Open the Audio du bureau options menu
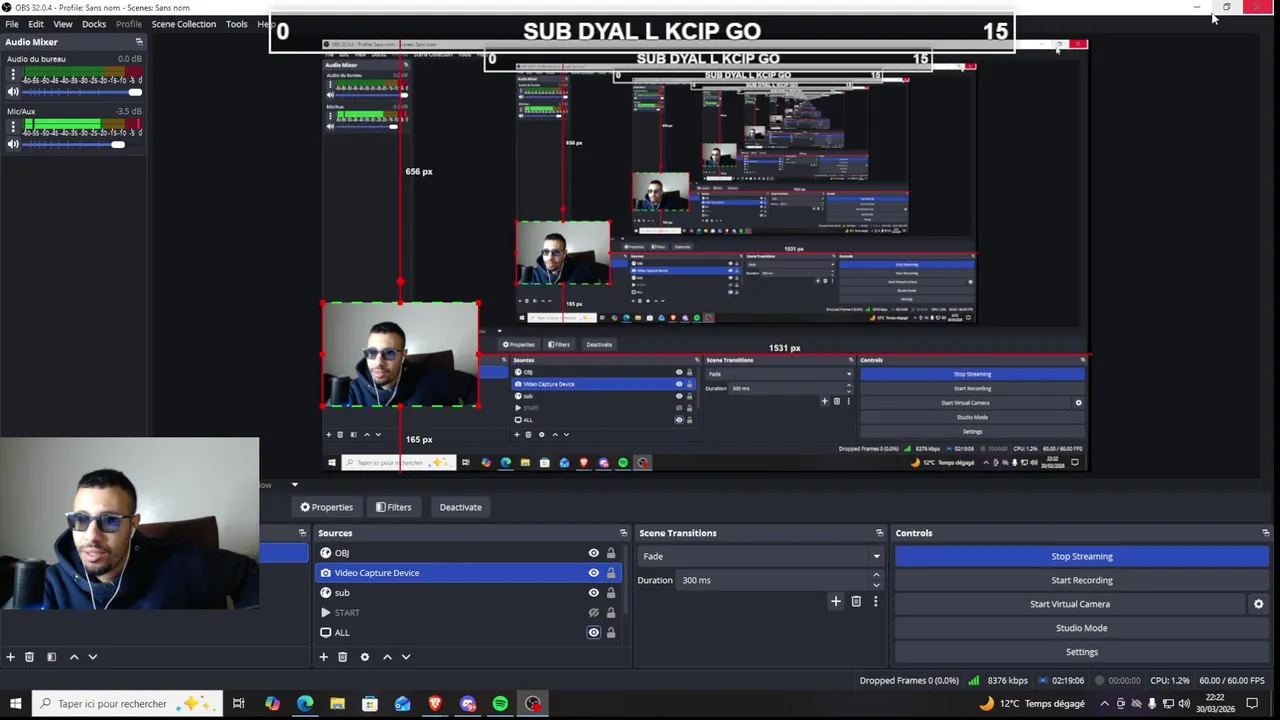Screen dimensions: 1280x720 pos(13,75)
